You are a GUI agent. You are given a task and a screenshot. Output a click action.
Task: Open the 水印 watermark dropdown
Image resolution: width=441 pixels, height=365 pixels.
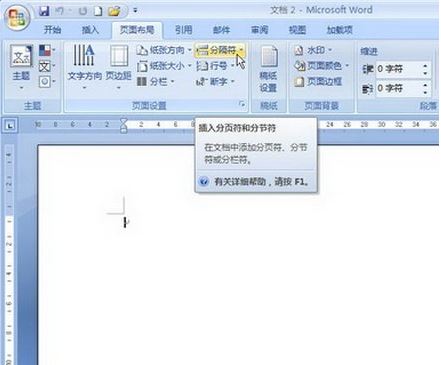[313, 50]
